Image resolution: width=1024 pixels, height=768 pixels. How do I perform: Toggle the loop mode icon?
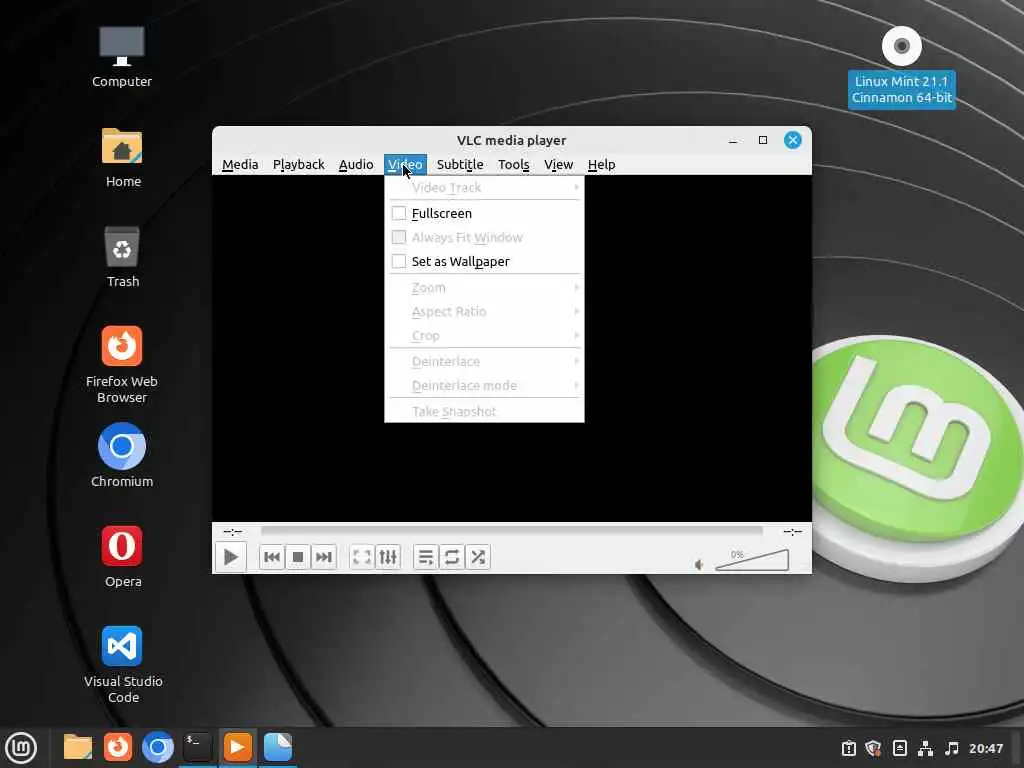(452, 557)
